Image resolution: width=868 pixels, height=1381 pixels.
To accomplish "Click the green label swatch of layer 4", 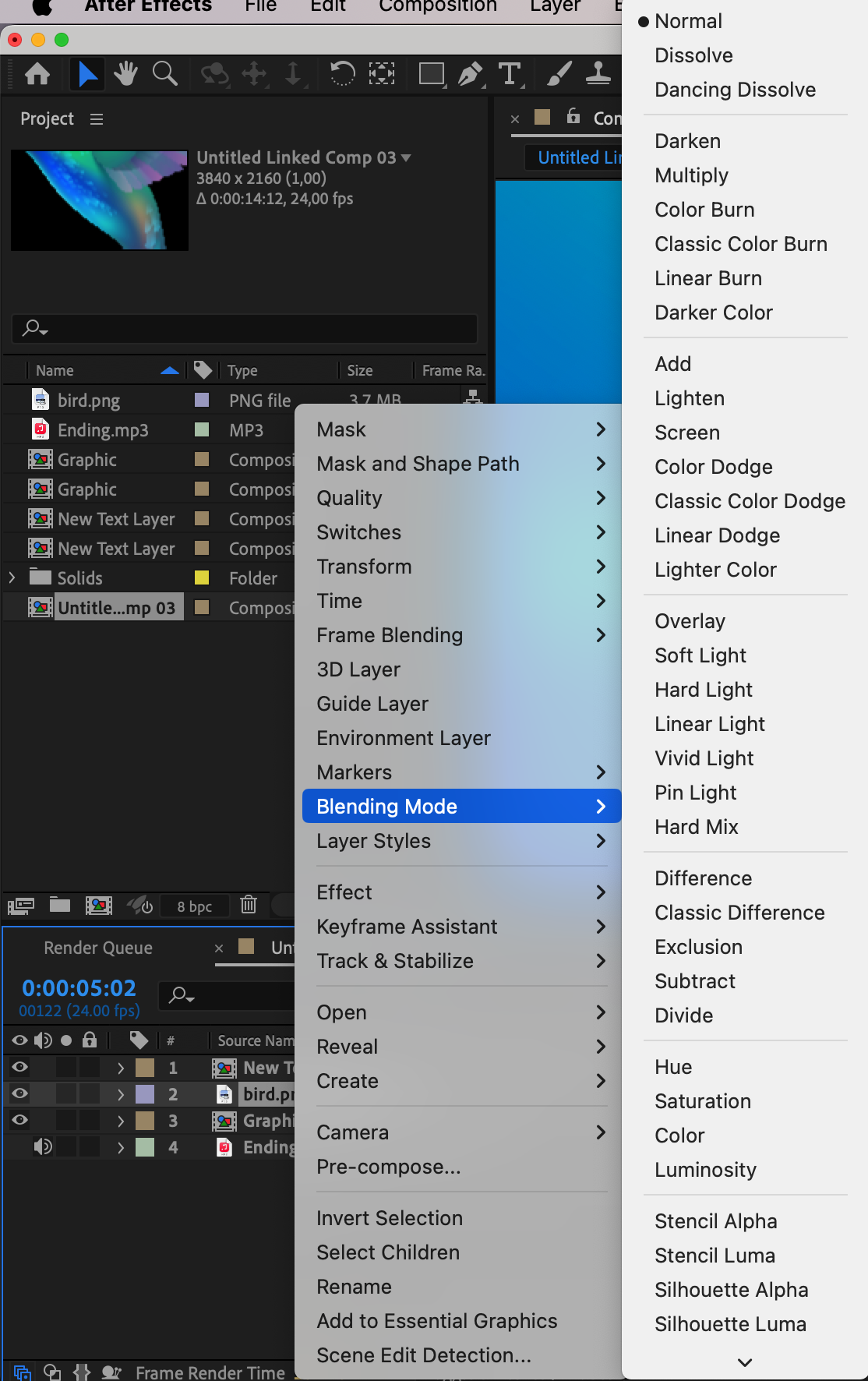I will 145,1147.
